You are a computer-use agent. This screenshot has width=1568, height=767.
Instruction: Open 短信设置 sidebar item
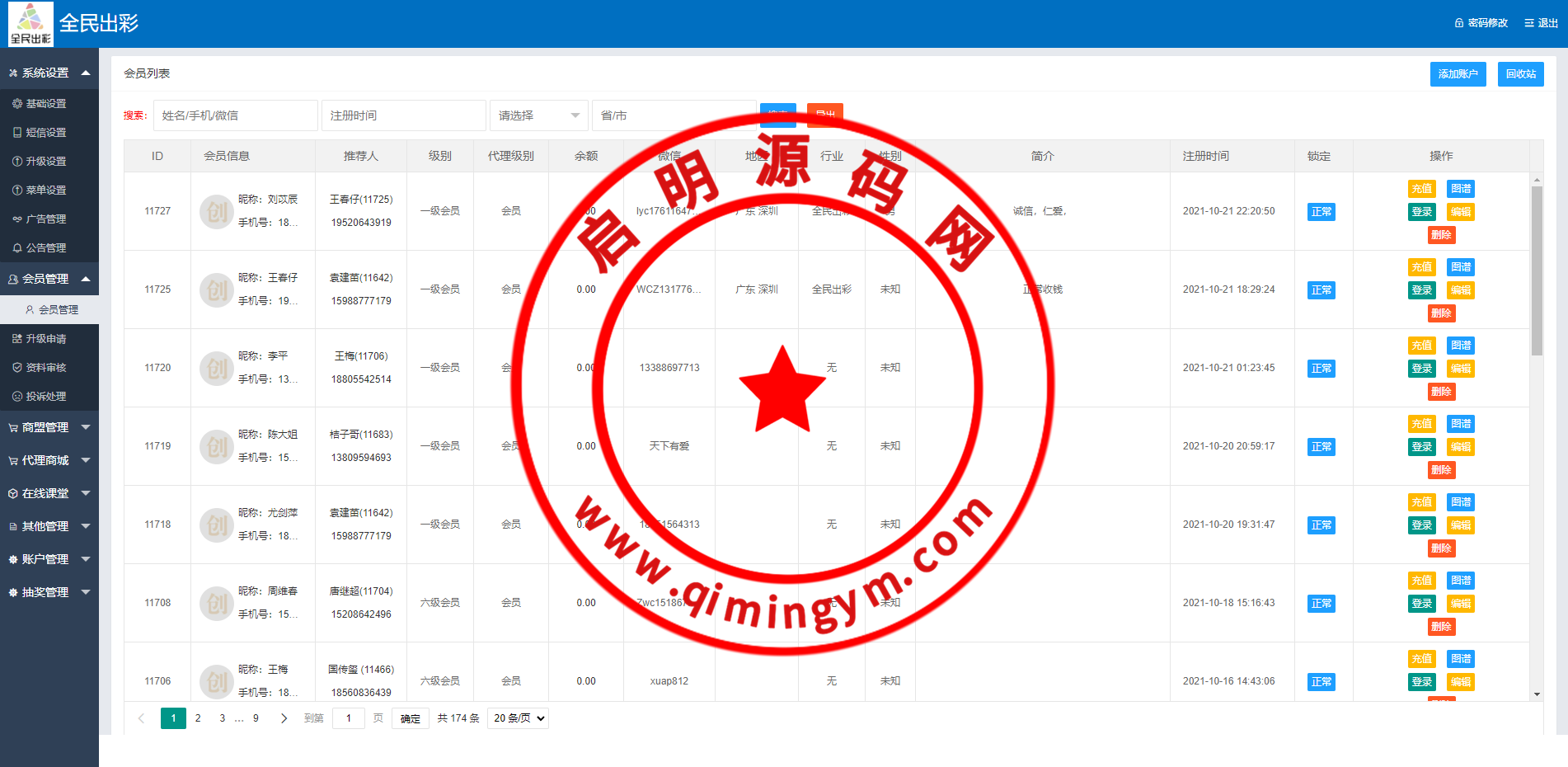tap(46, 133)
